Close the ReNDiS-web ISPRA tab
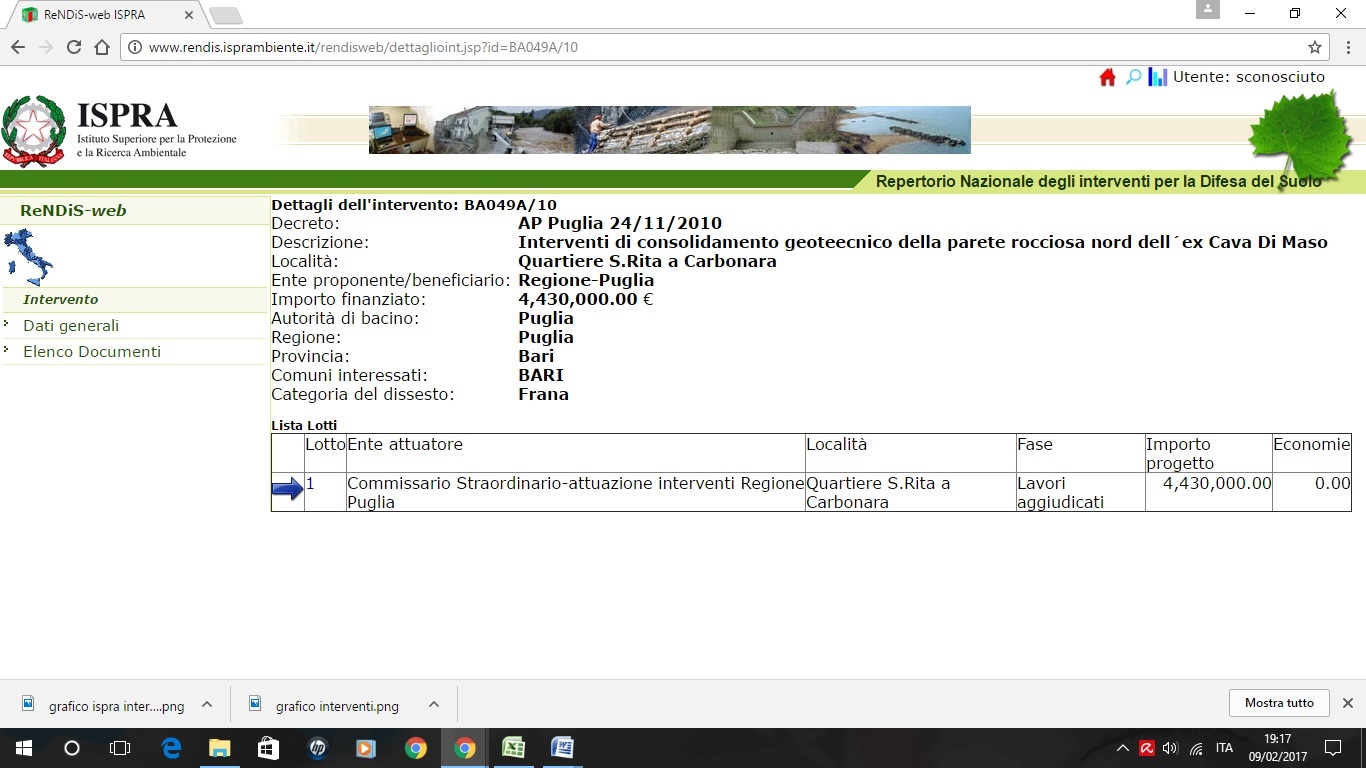1366x768 pixels. (x=188, y=15)
